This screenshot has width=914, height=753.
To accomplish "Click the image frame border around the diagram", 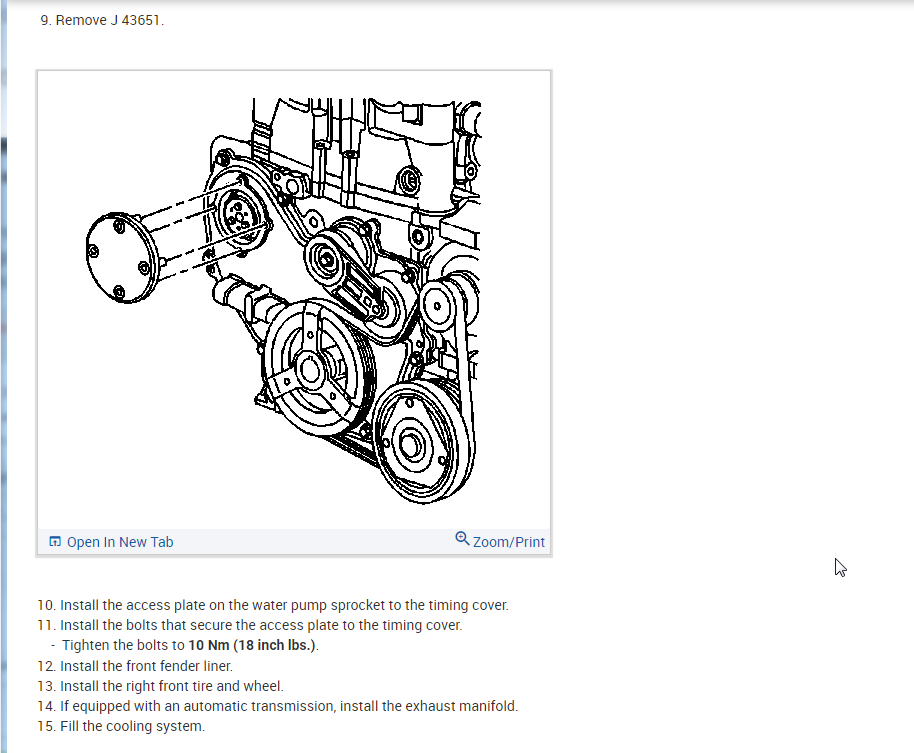I will point(293,70).
